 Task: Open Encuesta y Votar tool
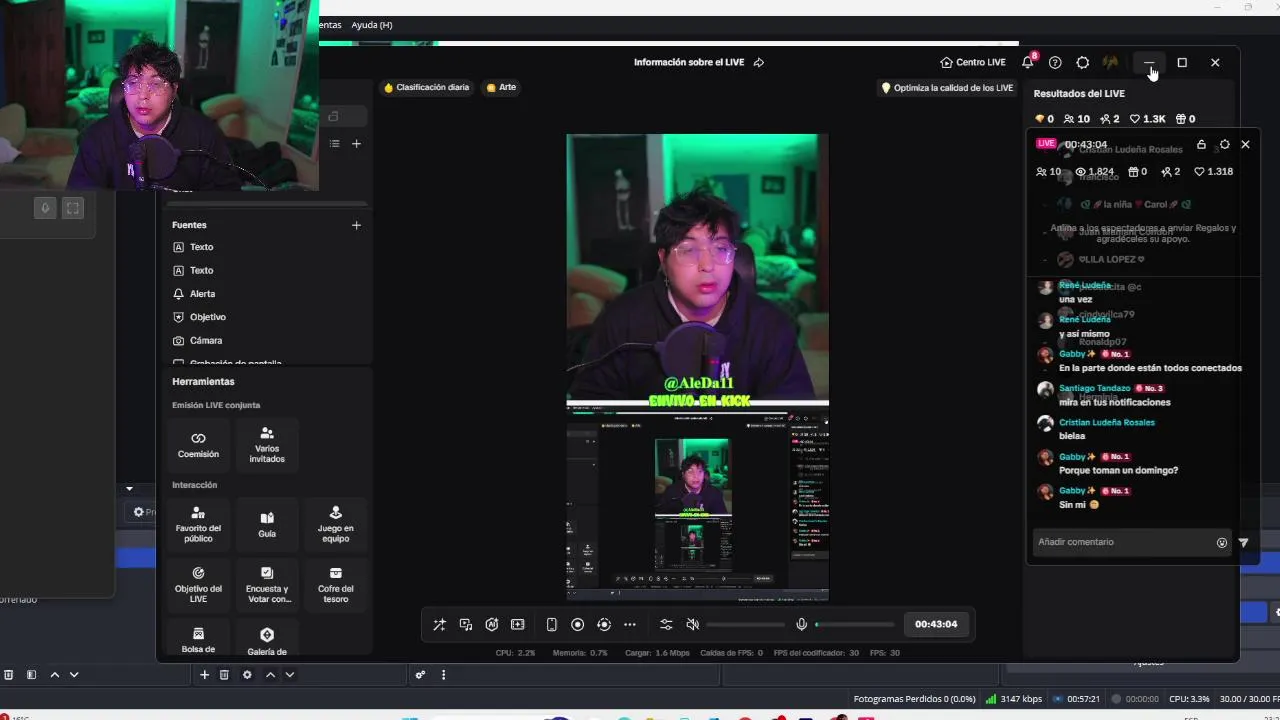coord(267,584)
